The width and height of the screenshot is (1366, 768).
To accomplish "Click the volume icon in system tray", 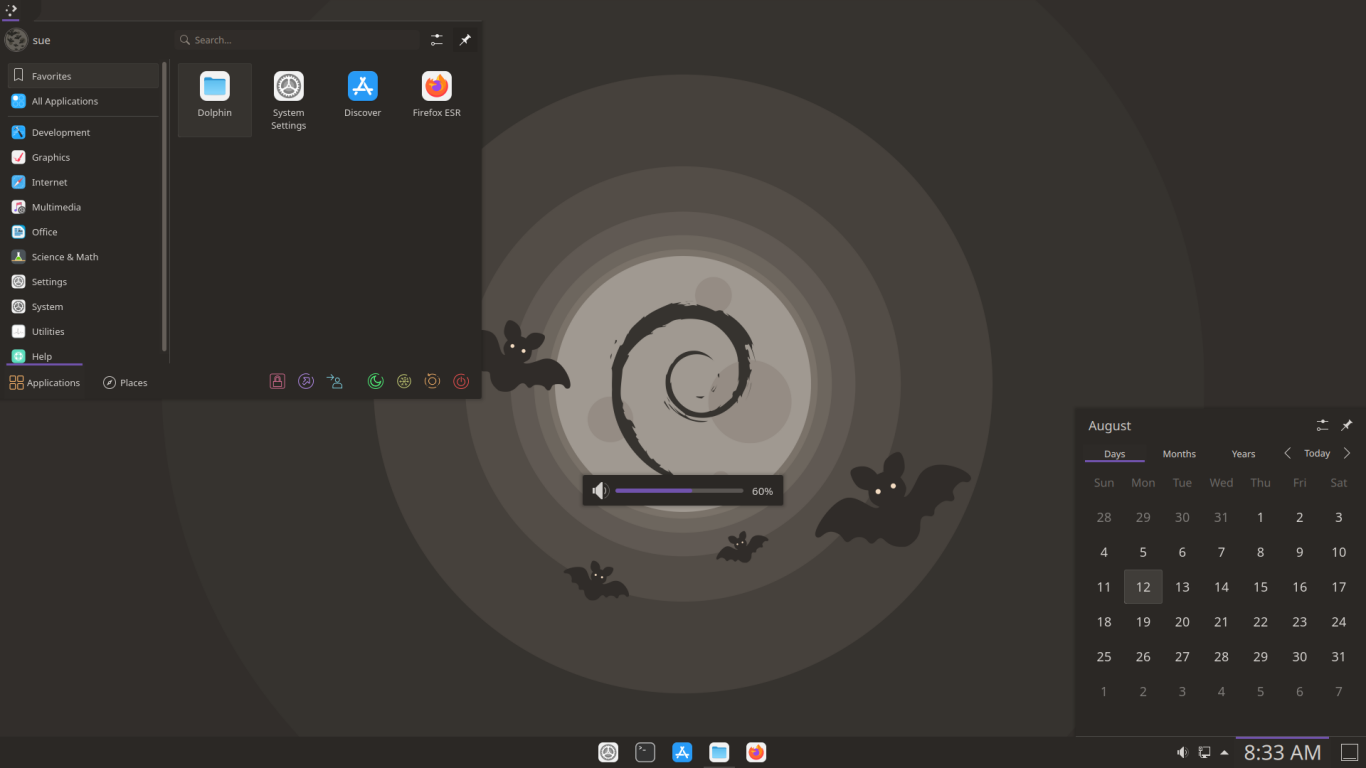I will pos(1182,752).
